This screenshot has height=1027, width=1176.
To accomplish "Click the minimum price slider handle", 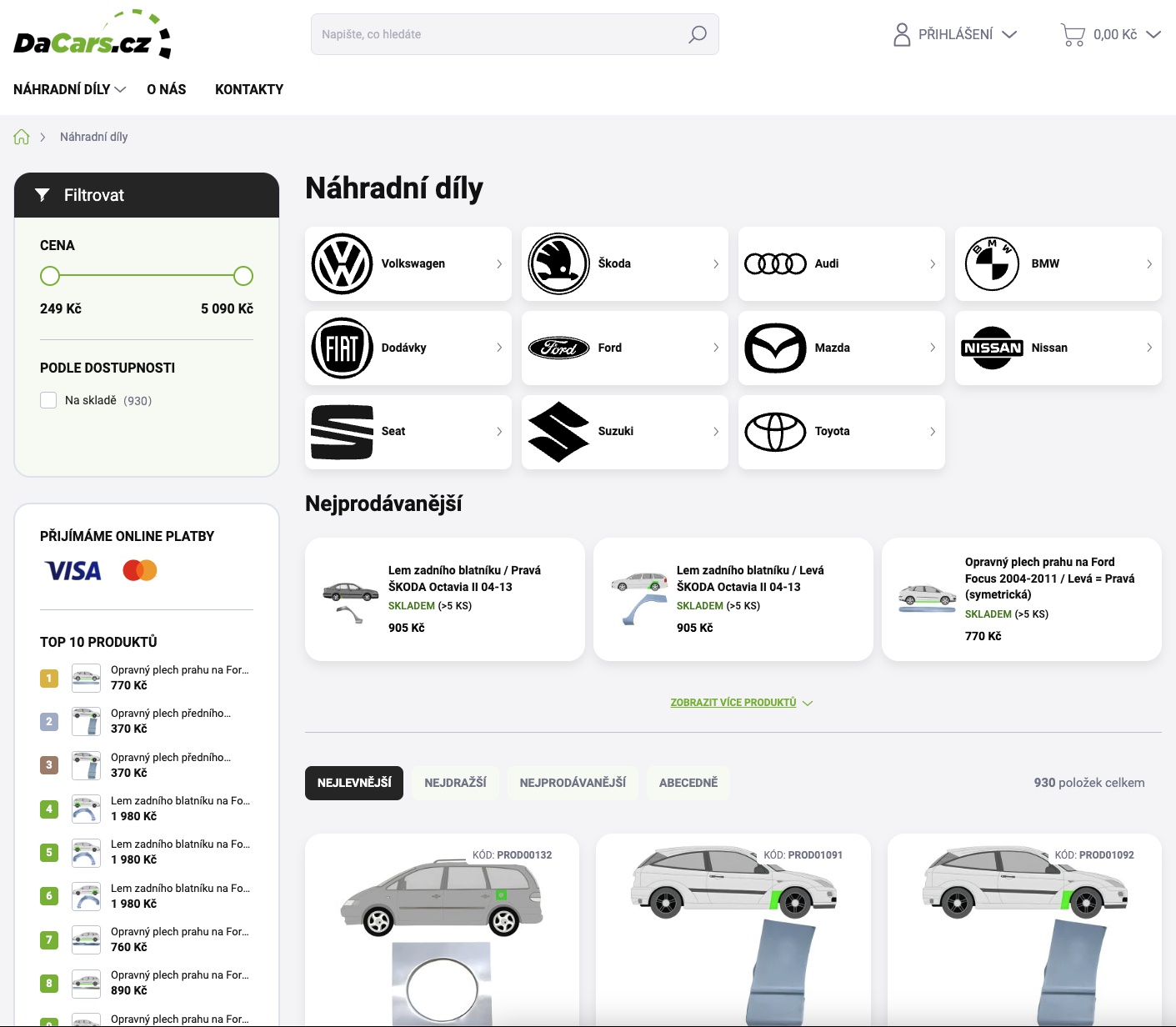I will tap(50, 276).
